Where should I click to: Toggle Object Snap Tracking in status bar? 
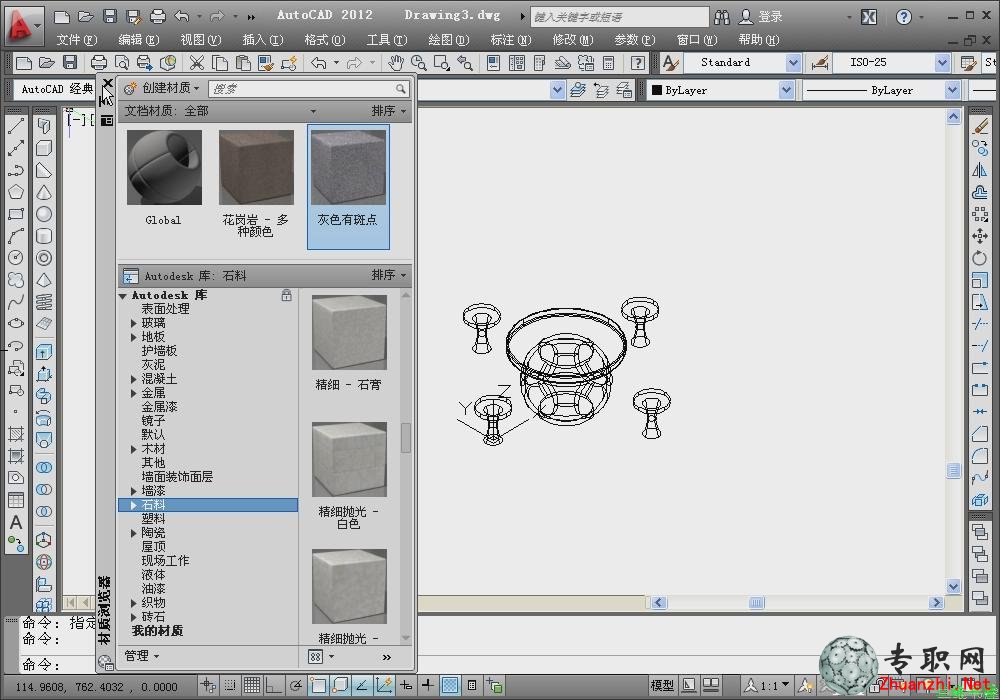[362, 685]
